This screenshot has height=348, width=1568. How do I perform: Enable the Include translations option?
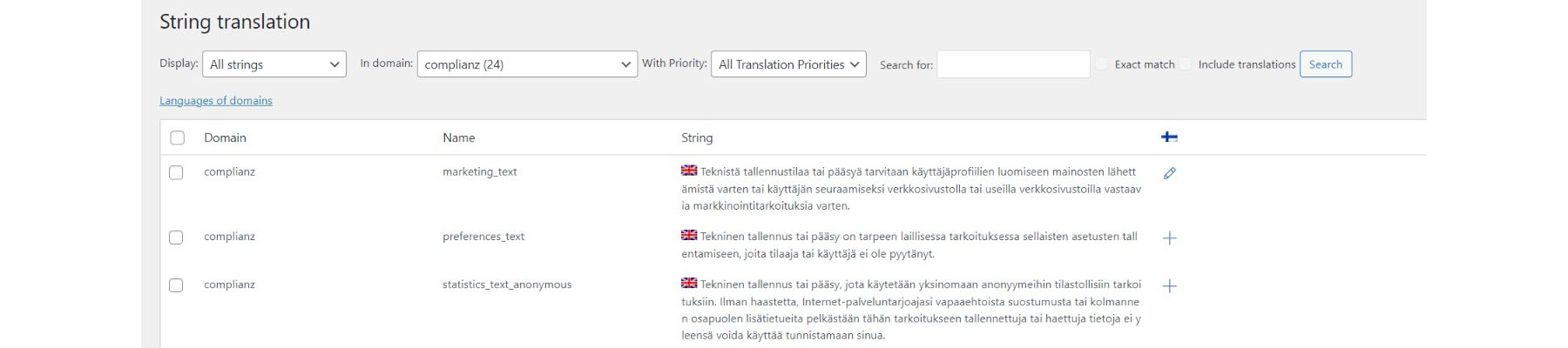tap(1186, 64)
